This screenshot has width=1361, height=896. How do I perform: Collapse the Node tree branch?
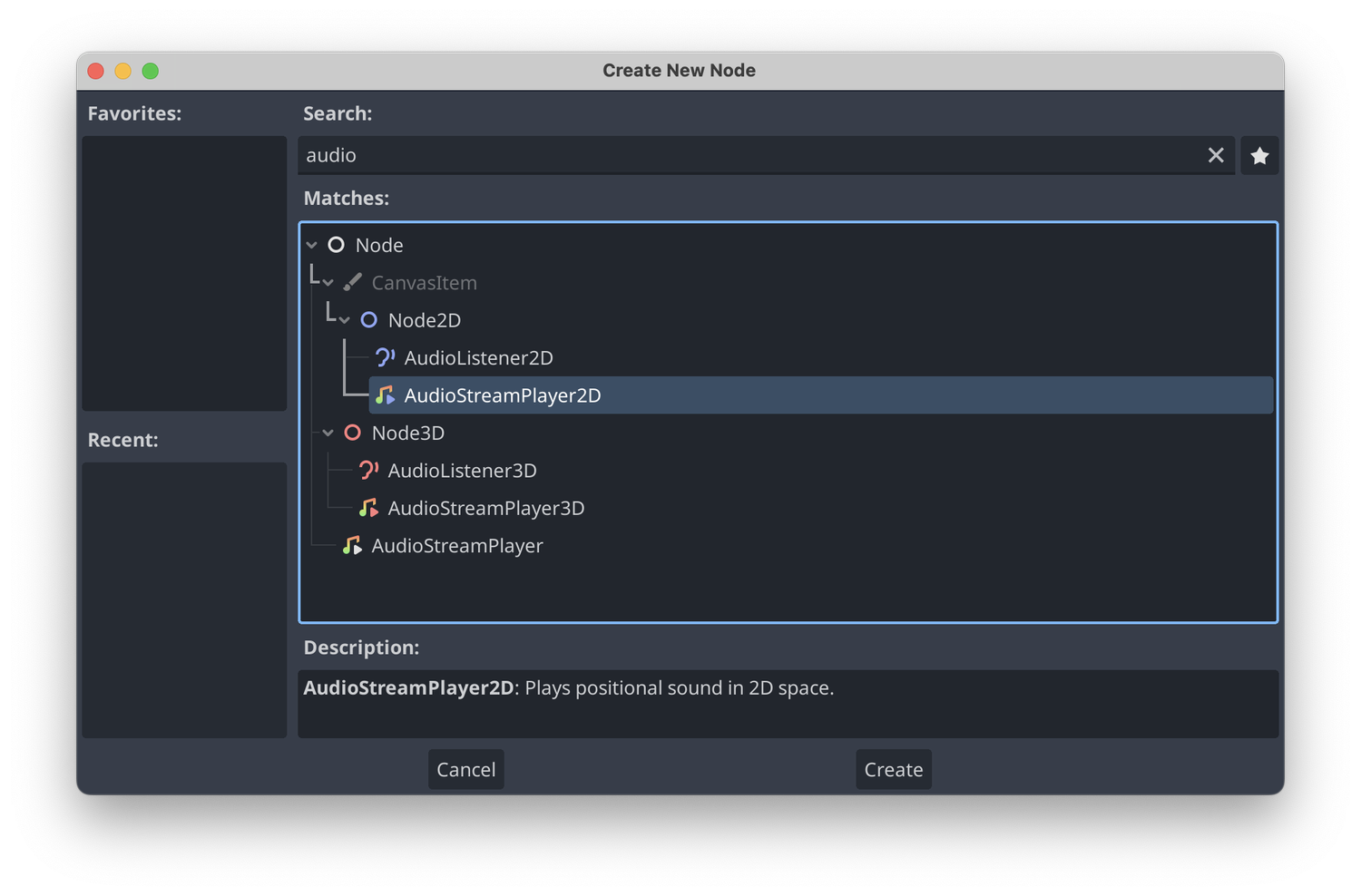pyautogui.click(x=311, y=244)
